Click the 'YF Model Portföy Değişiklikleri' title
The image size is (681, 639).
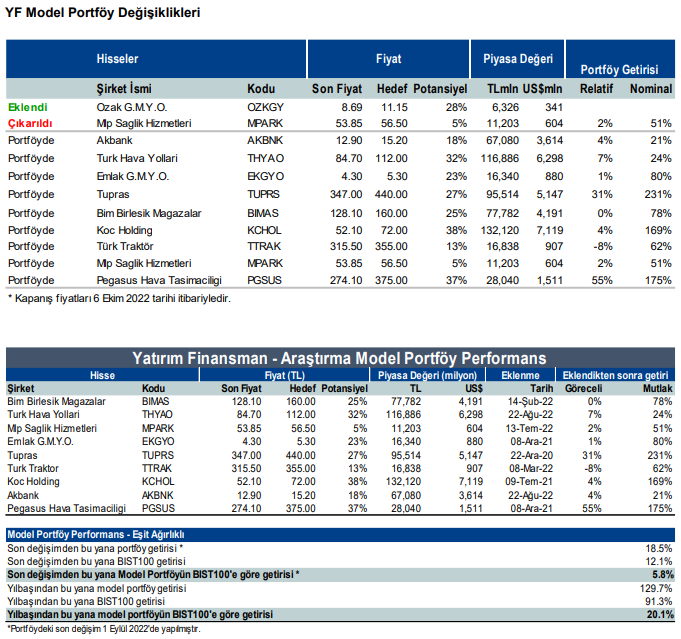(102, 13)
